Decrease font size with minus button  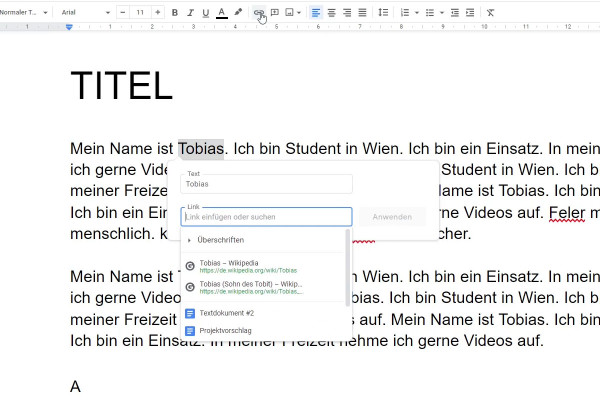tap(122, 13)
